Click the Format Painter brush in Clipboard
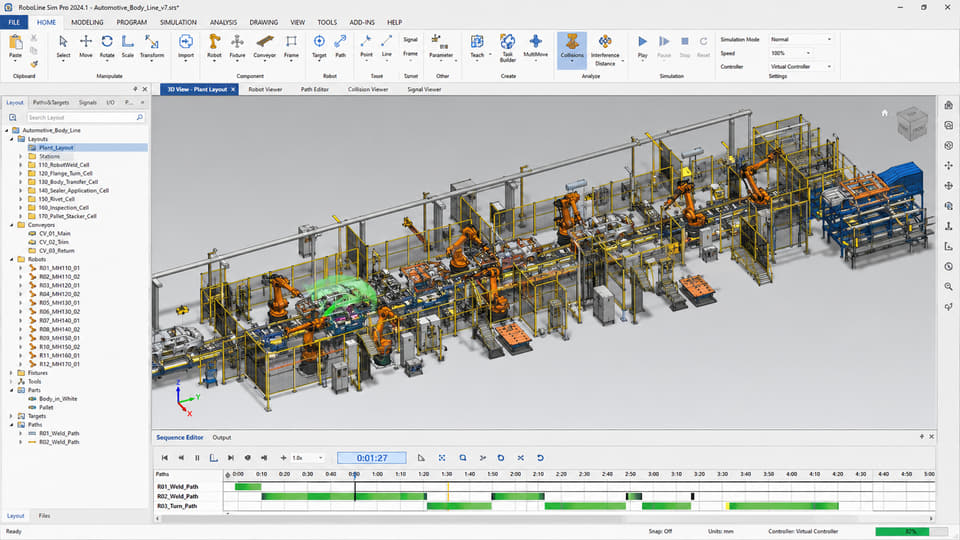960x540 pixels. [x=34, y=64]
